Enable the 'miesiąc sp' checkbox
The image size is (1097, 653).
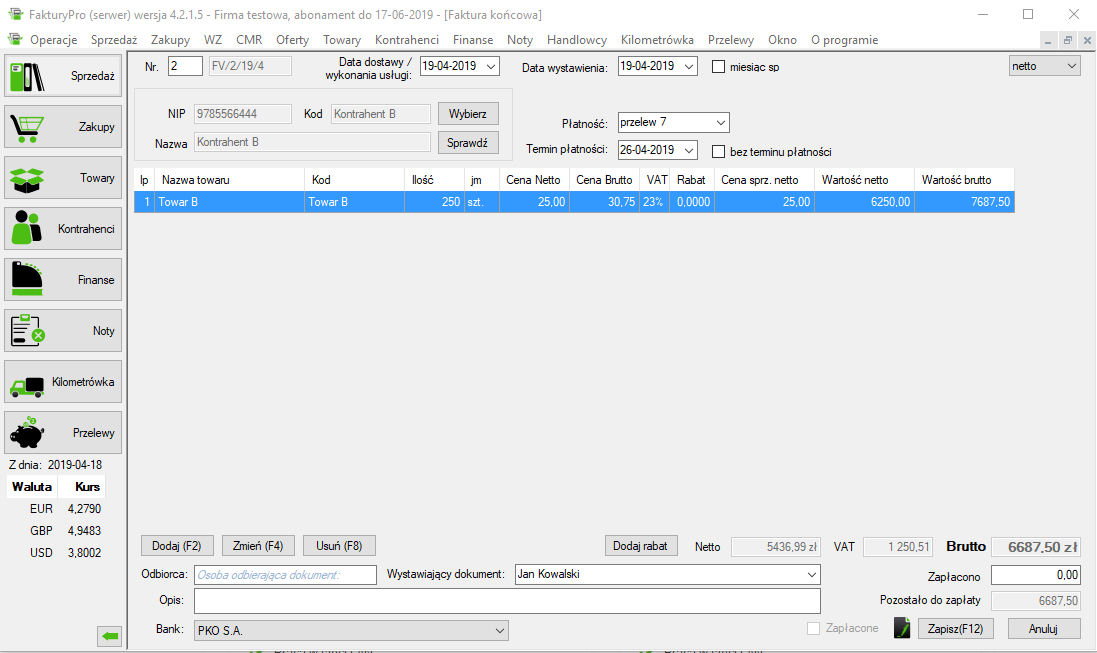point(718,67)
